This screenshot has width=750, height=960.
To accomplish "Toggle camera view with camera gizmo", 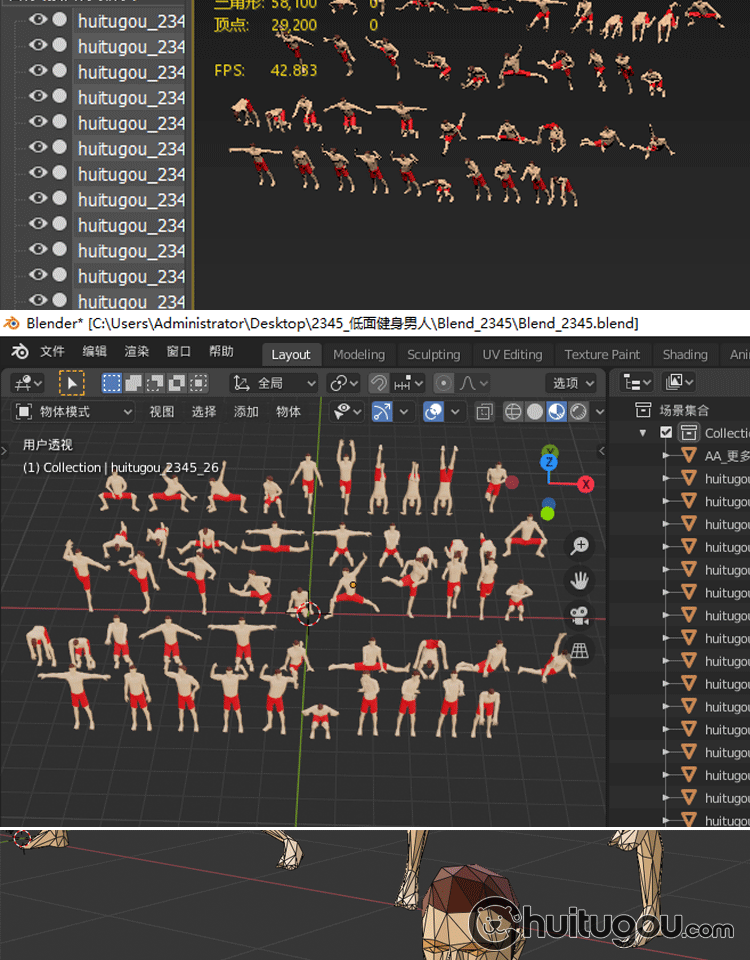I will point(579,615).
